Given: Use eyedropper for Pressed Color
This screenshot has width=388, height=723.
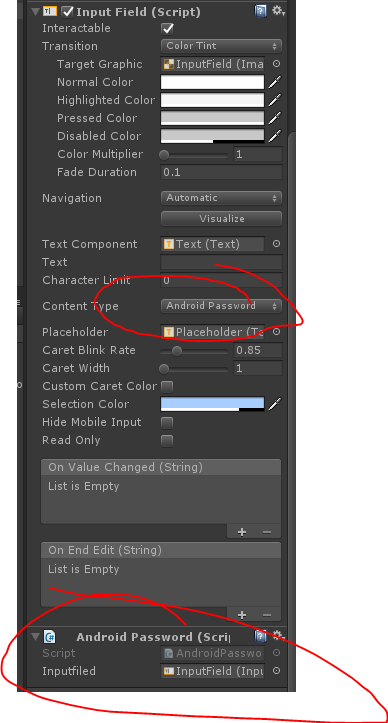Looking at the screenshot, I should click(275, 118).
